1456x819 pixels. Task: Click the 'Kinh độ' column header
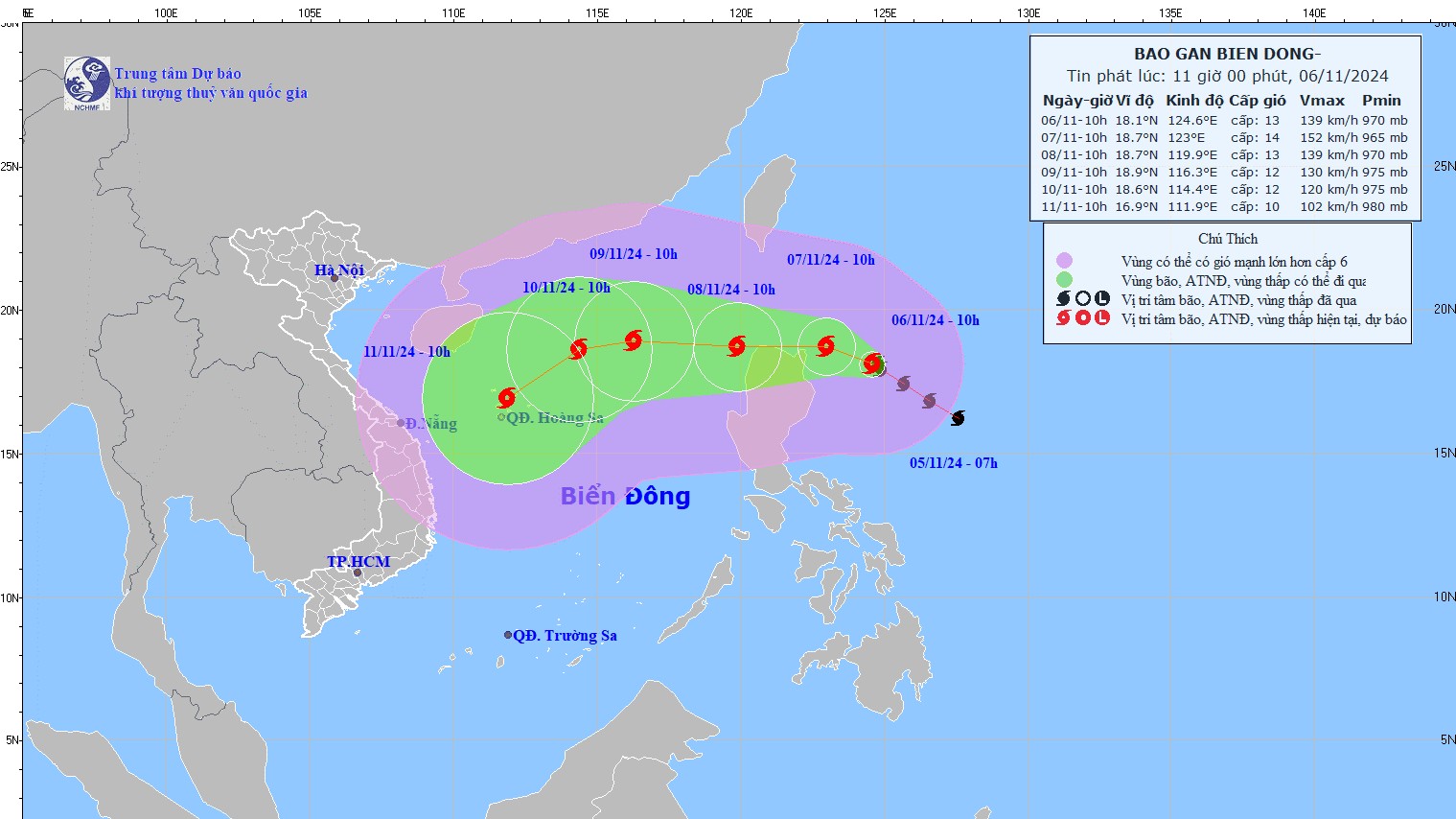(x=1194, y=101)
